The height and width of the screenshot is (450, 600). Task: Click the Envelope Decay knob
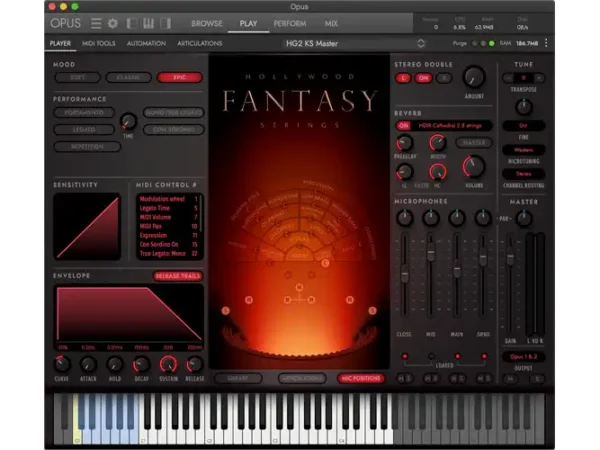[141, 365]
